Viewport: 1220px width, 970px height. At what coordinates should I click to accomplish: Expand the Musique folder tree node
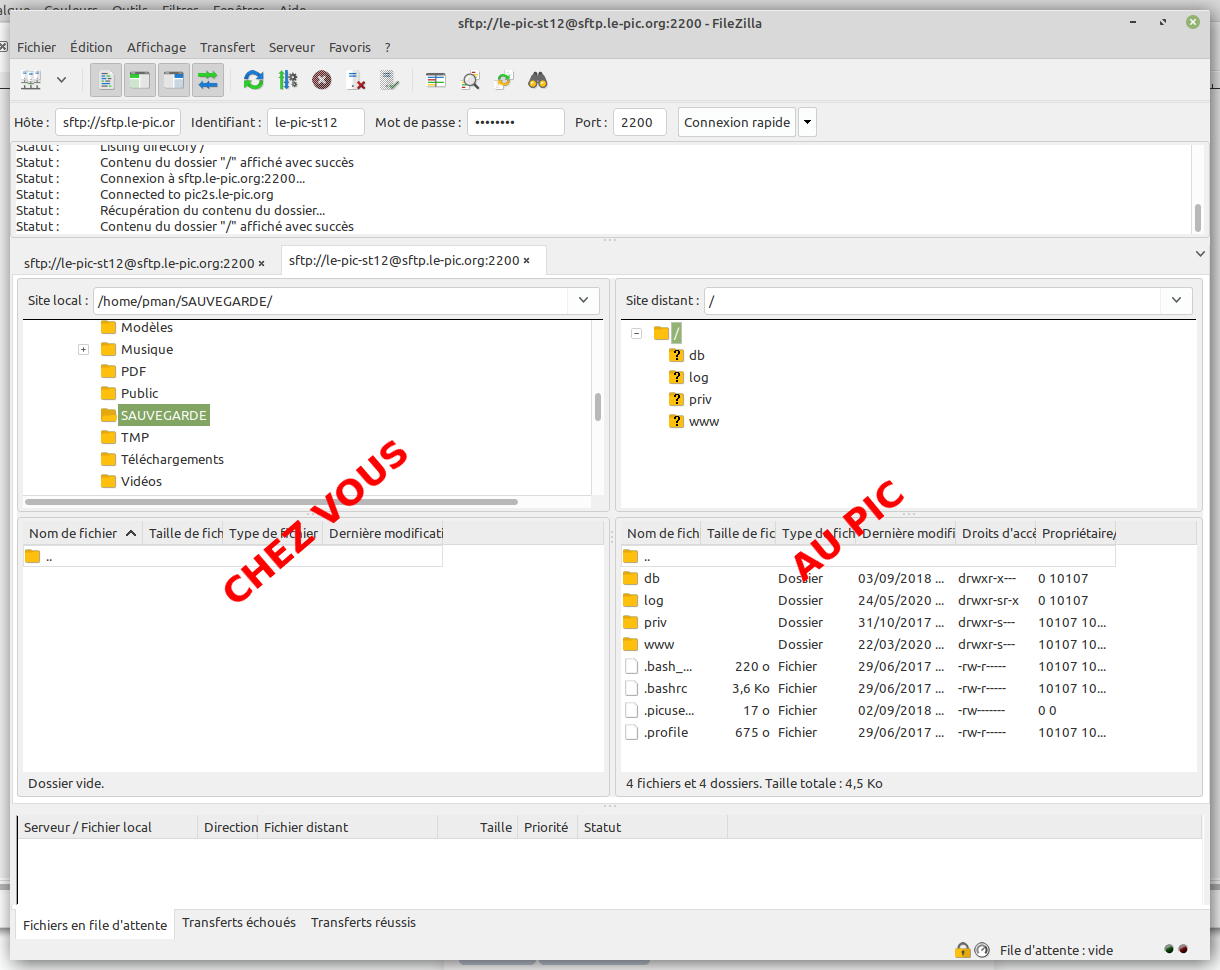pos(83,350)
